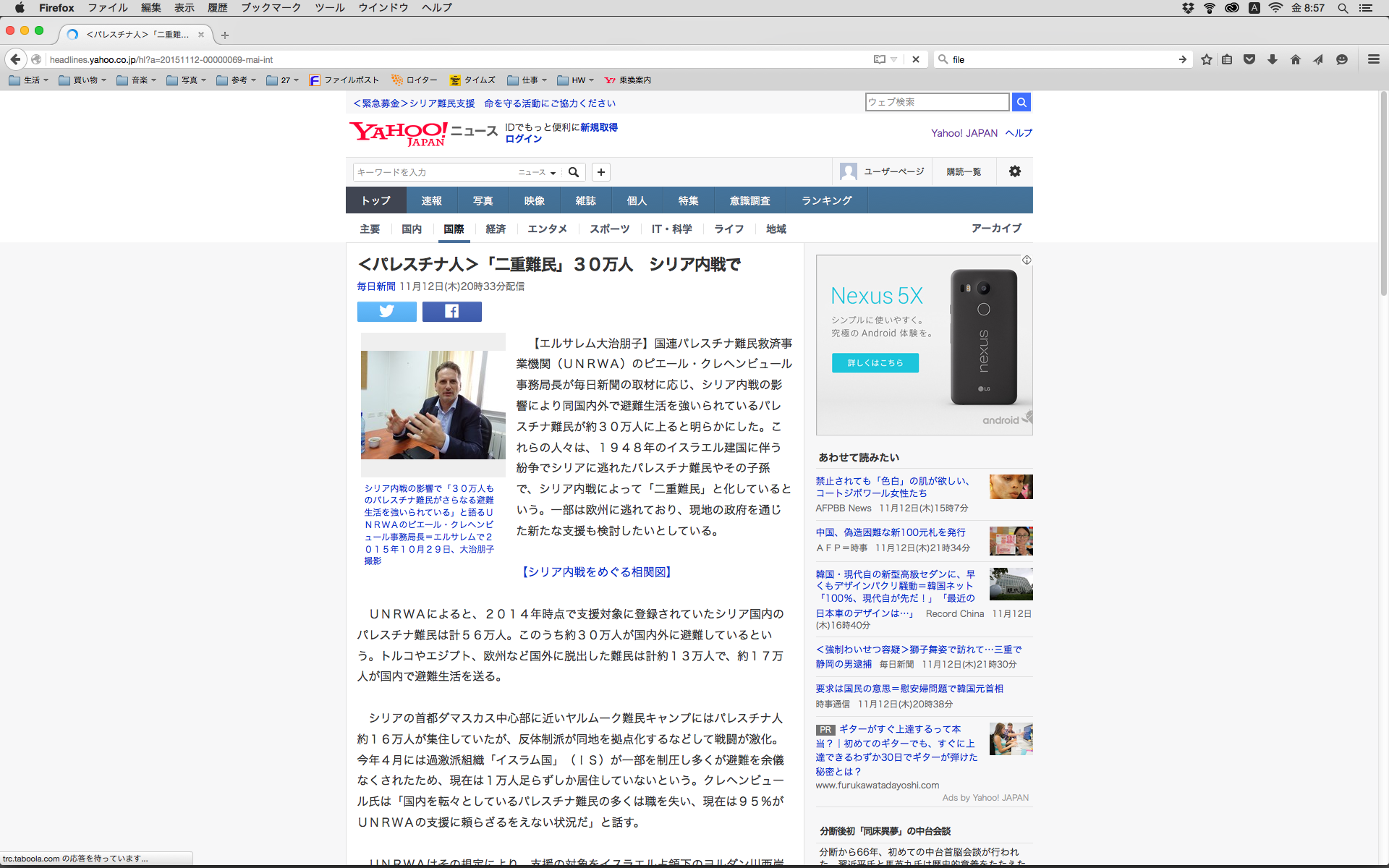Open the シリア内戦をめぐる相関図 link
The height and width of the screenshot is (868, 1389).
click(596, 571)
